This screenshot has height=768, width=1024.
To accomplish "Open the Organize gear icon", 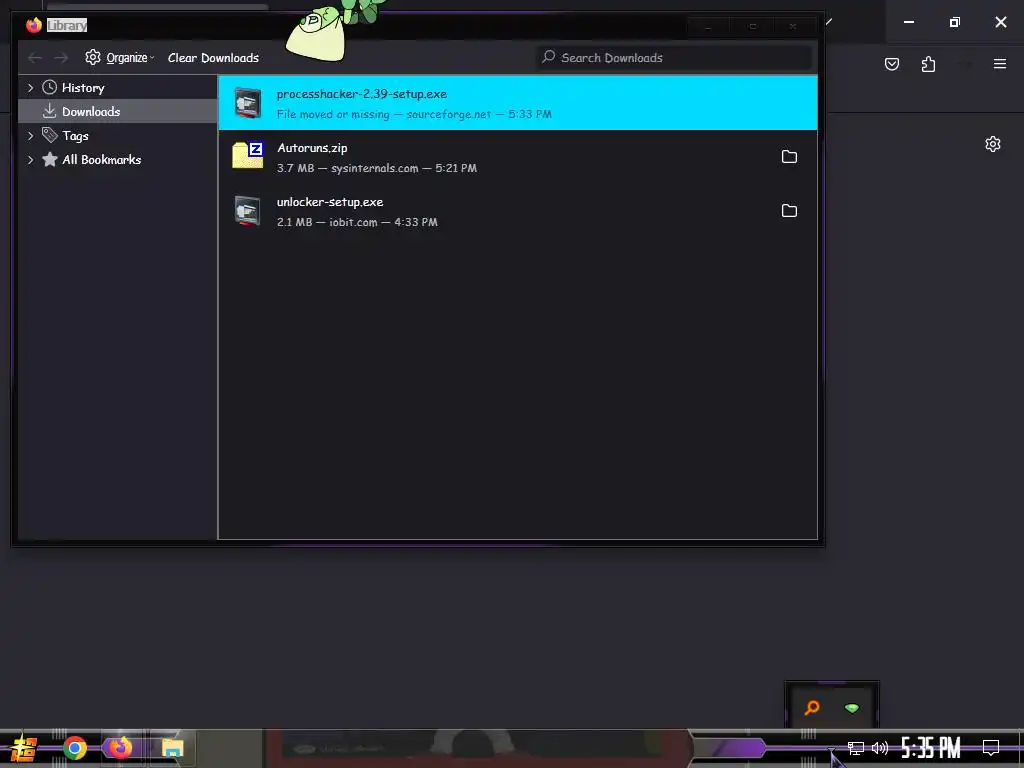I will [93, 57].
